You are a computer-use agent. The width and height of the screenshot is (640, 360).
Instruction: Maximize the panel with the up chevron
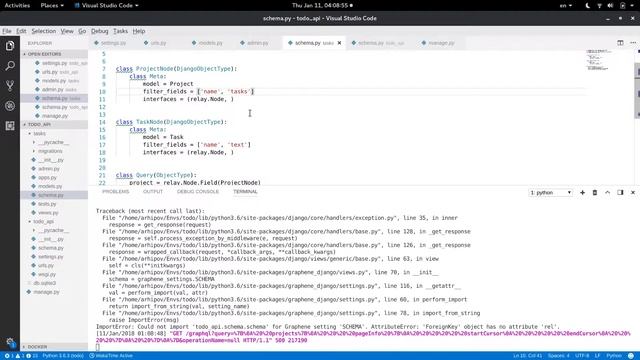click(x=607, y=193)
